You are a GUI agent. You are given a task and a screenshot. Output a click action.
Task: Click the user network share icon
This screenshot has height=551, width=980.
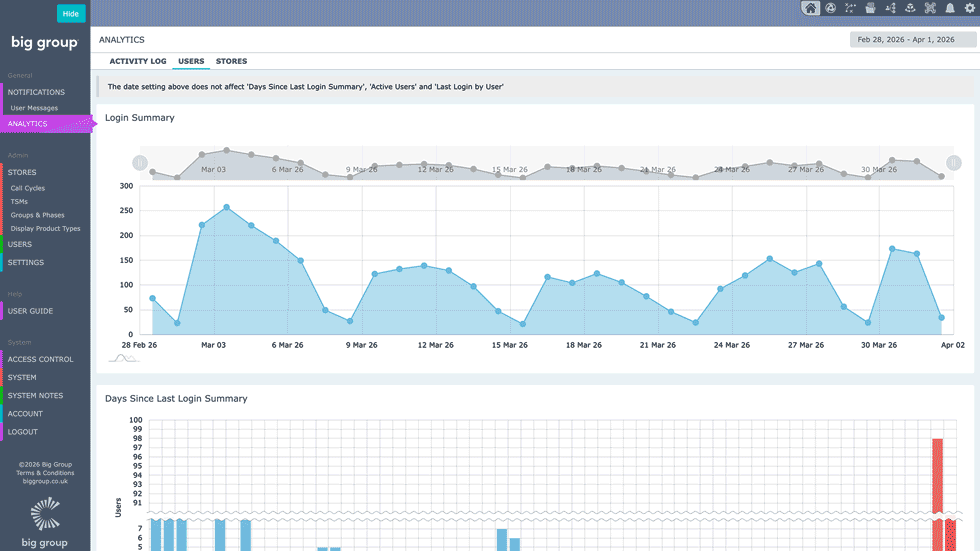(x=891, y=8)
